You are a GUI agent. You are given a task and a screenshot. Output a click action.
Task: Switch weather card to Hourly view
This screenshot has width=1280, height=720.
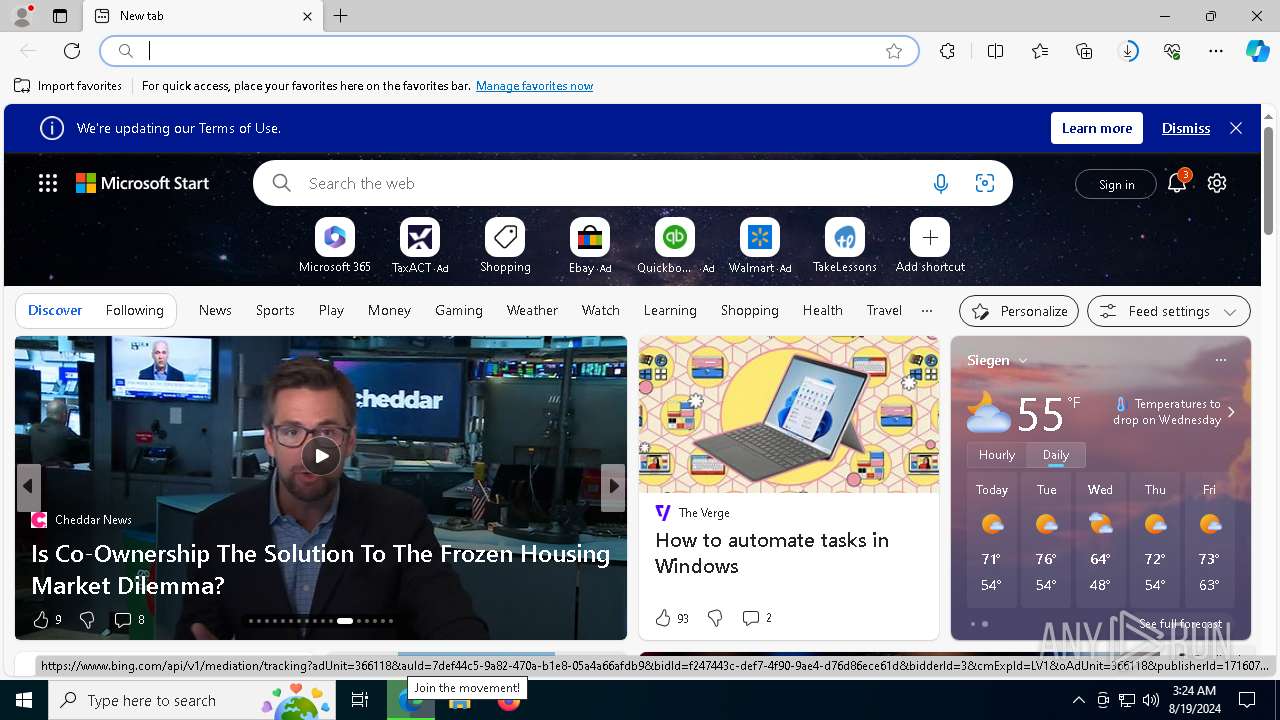tap(997, 455)
